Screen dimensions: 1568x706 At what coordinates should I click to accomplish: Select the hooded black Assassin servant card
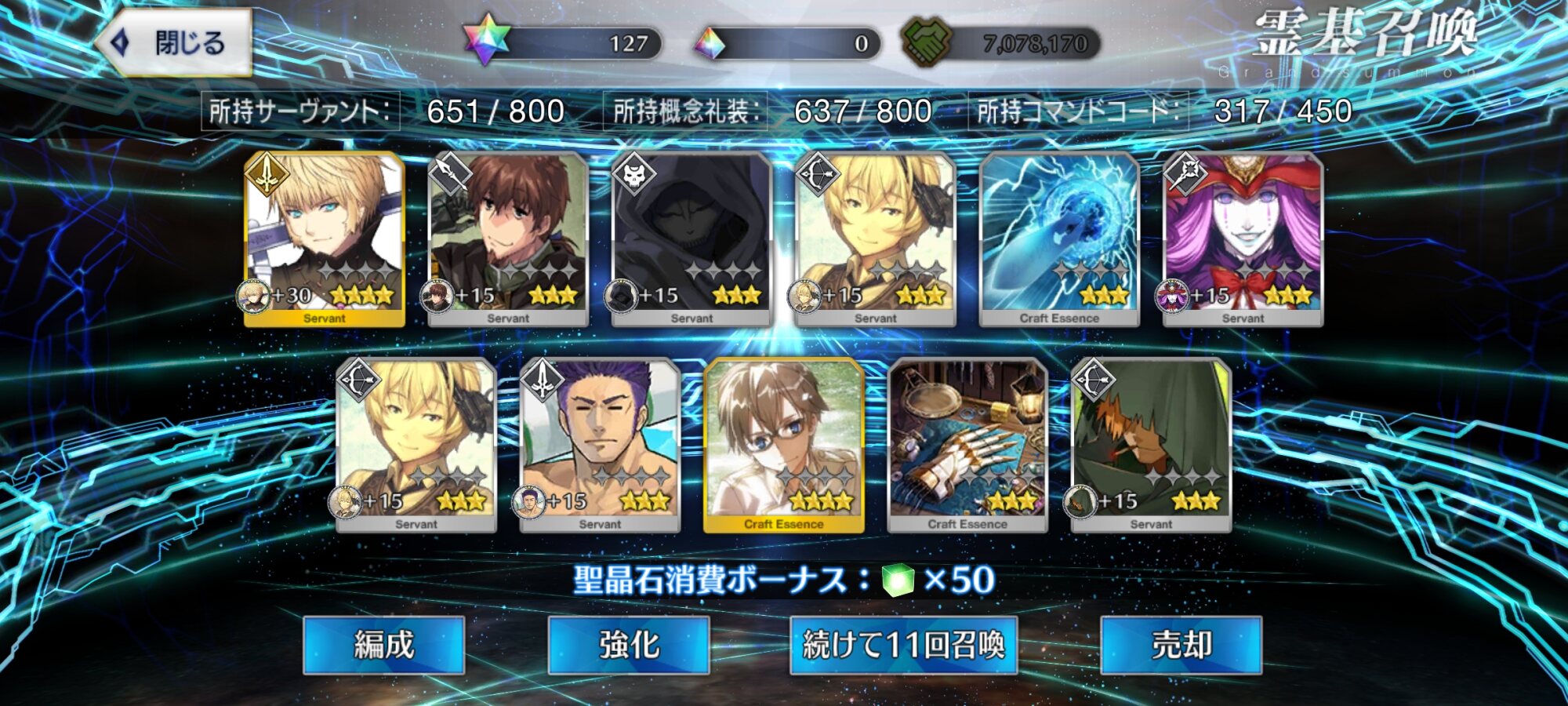(x=691, y=239)
